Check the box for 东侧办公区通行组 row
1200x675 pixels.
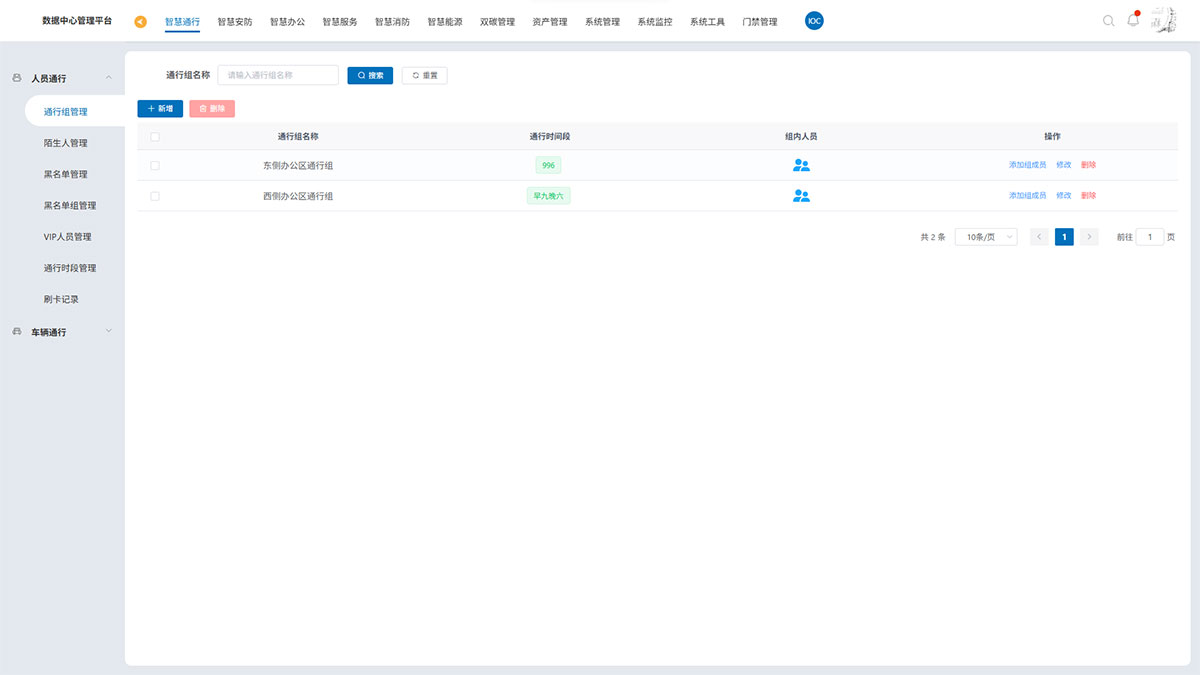pos(155,166)
